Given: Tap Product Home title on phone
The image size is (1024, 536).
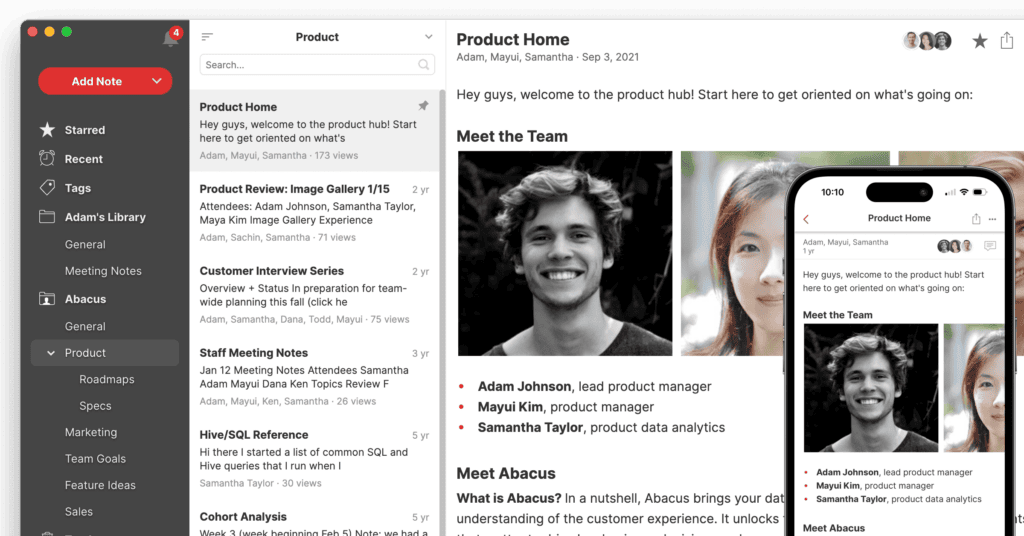Looking at the screenshot, I should click(899, 218).
